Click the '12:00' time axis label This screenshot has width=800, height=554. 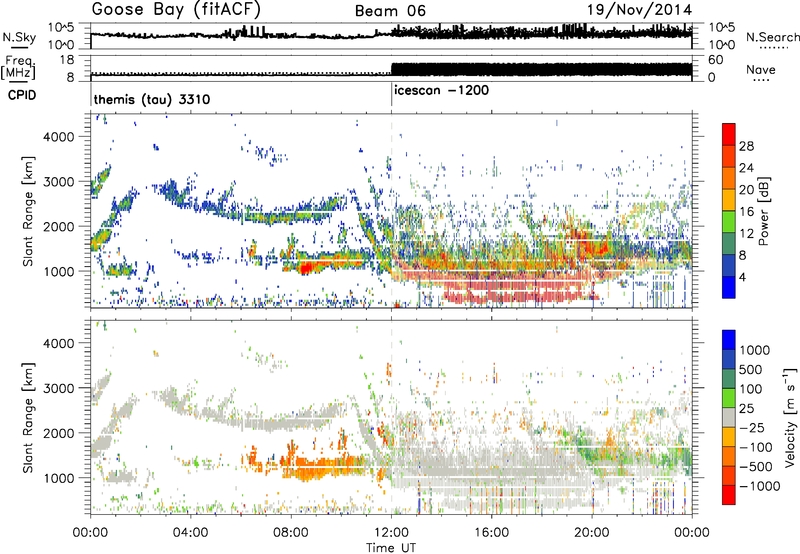point(391,533)
